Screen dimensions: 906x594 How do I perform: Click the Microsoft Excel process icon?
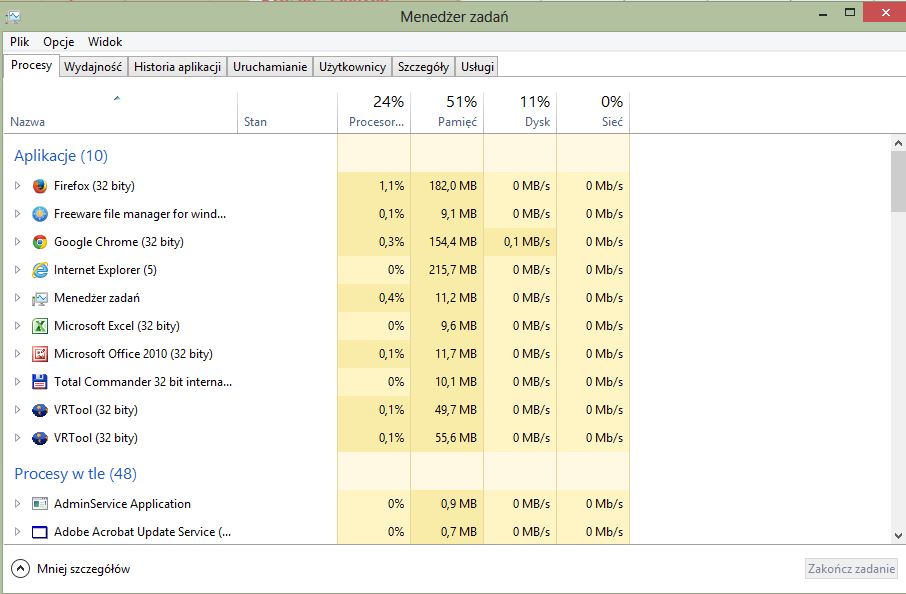39,326
